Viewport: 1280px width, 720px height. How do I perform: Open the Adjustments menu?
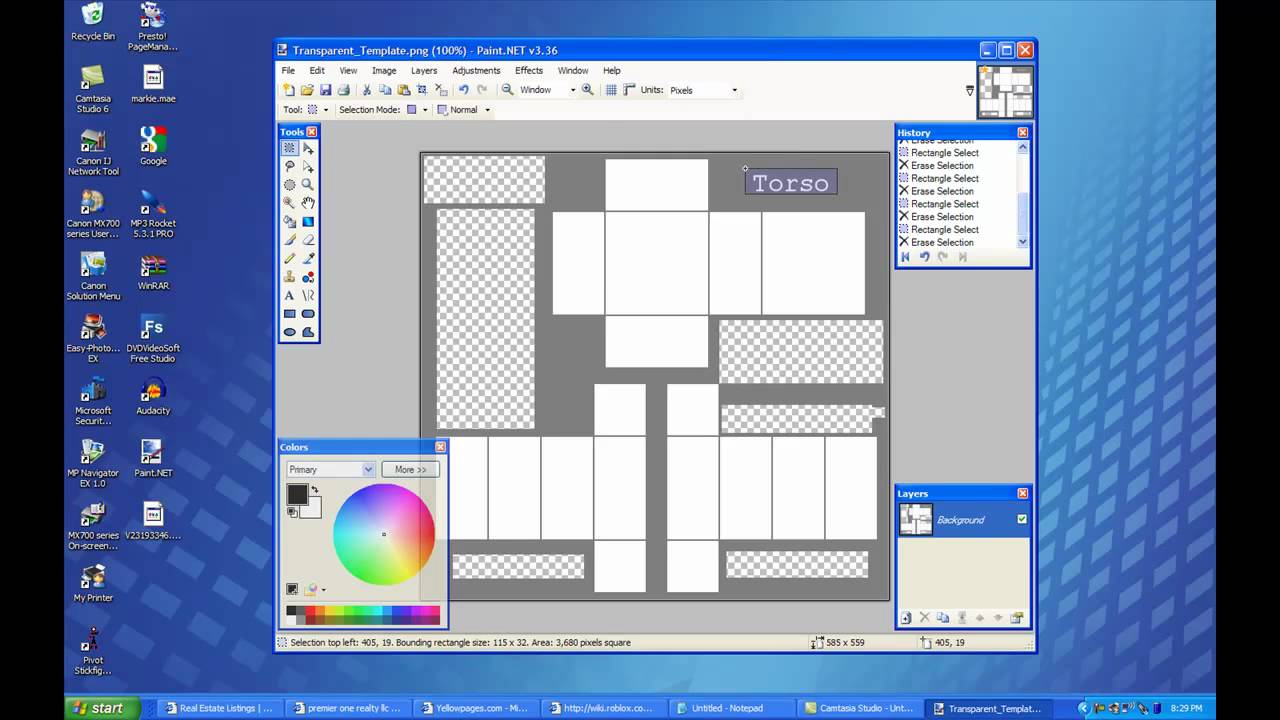pos(476,71)
